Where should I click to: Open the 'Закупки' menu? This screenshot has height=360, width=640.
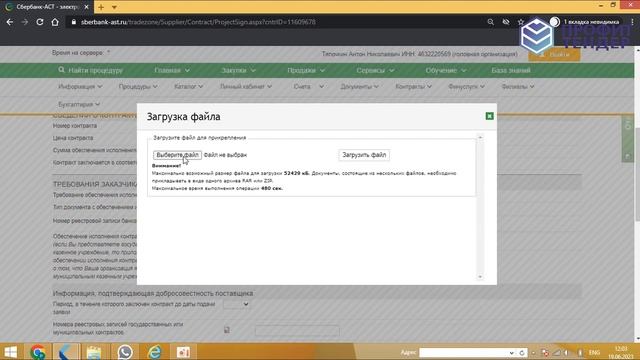point(238,70)
